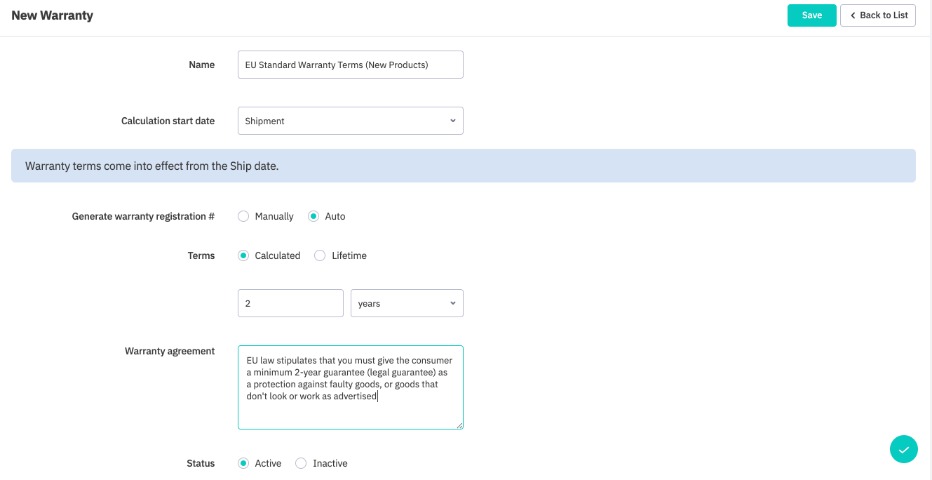Go back using Back to List button

pos(878,15)
